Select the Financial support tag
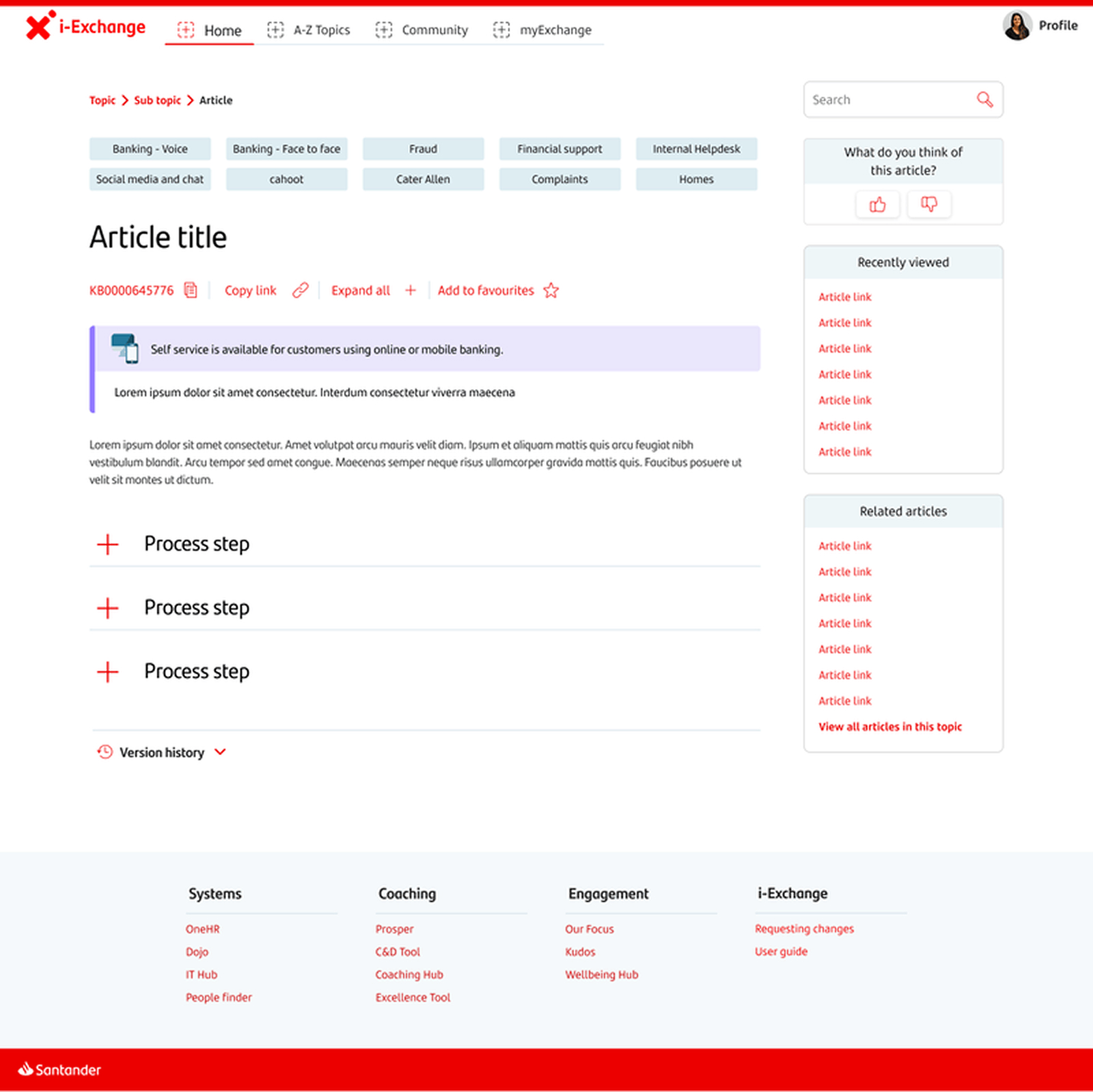1093x1092 pixels. click(560, 149)
